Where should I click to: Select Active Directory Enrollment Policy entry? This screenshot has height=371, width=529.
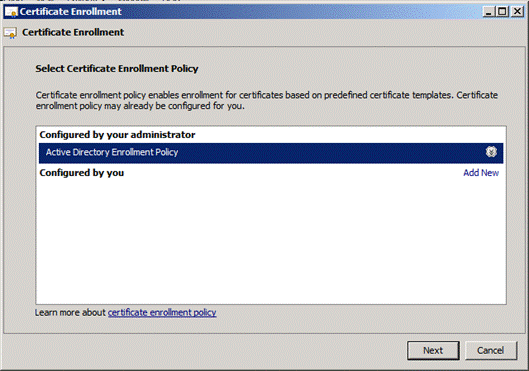click(271, 153)
